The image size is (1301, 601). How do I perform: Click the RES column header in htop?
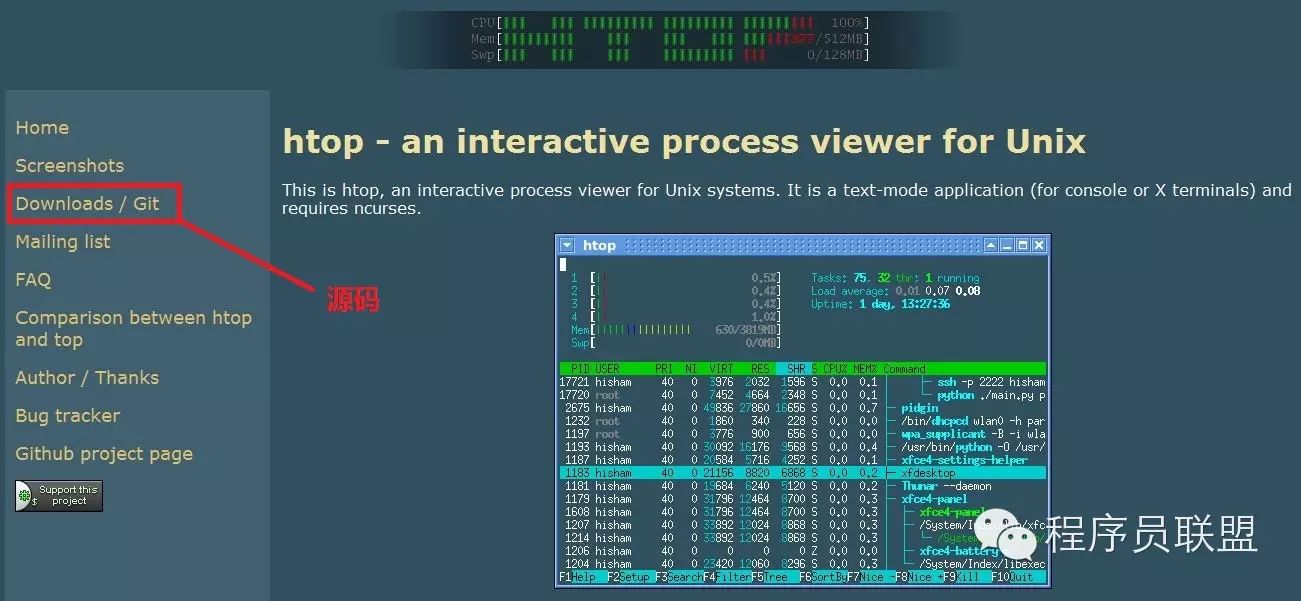pos(760,369)
